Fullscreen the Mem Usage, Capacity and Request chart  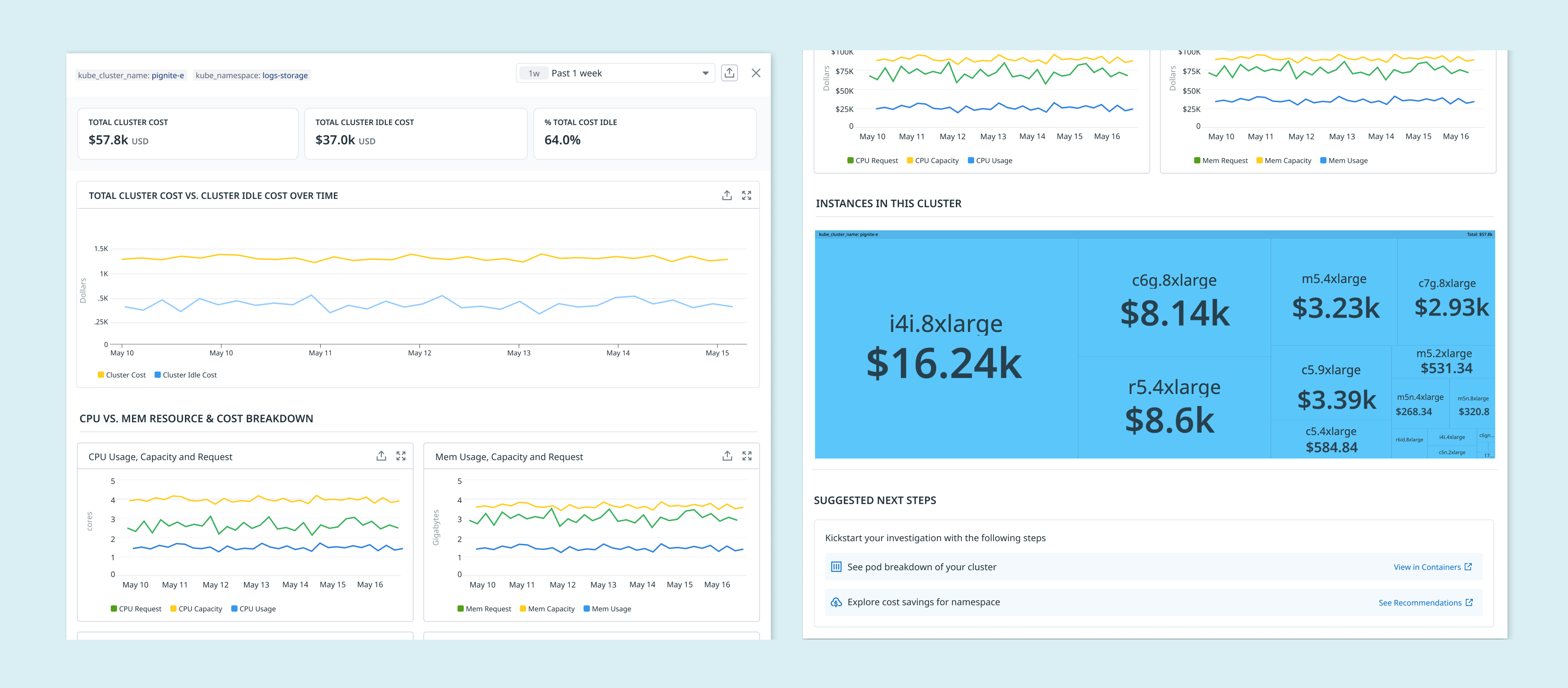[x=747, y=456]
